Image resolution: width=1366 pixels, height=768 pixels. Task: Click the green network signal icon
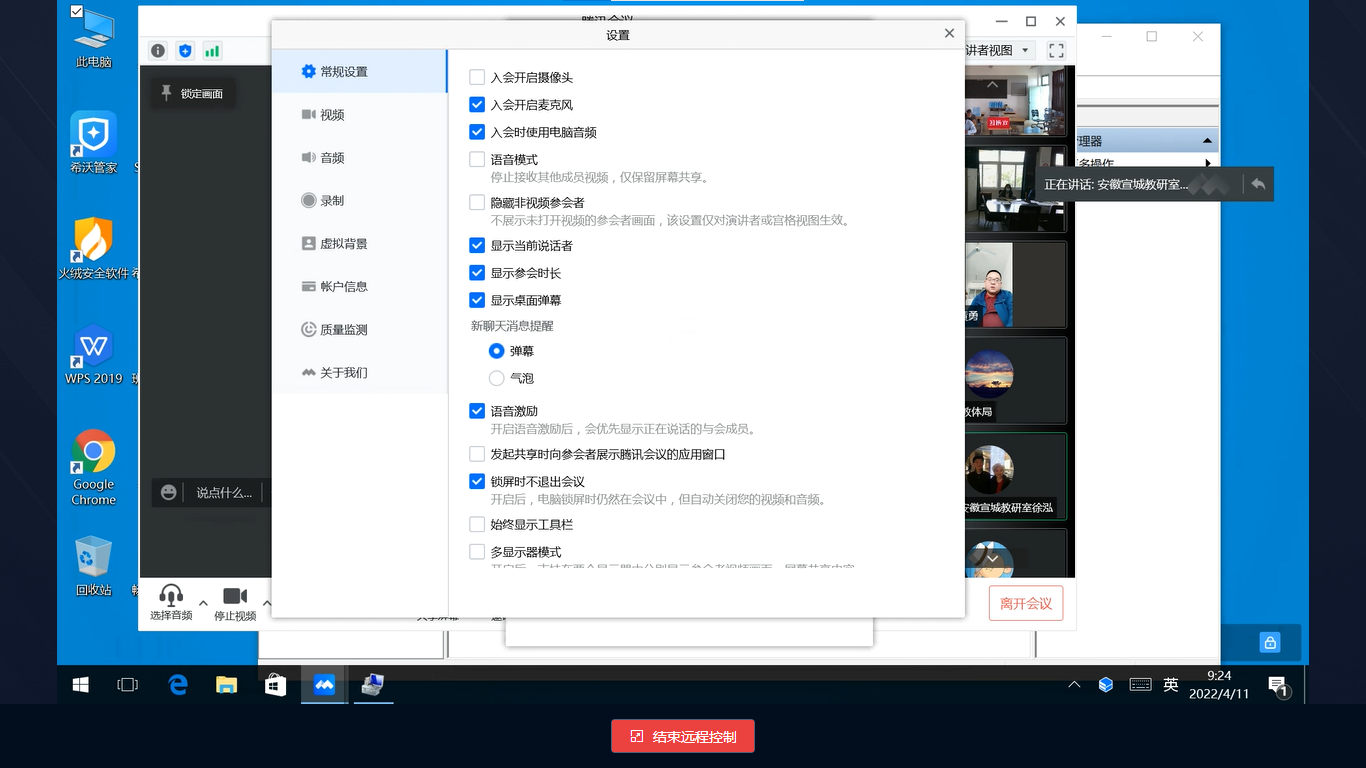(x=212, y=50)
